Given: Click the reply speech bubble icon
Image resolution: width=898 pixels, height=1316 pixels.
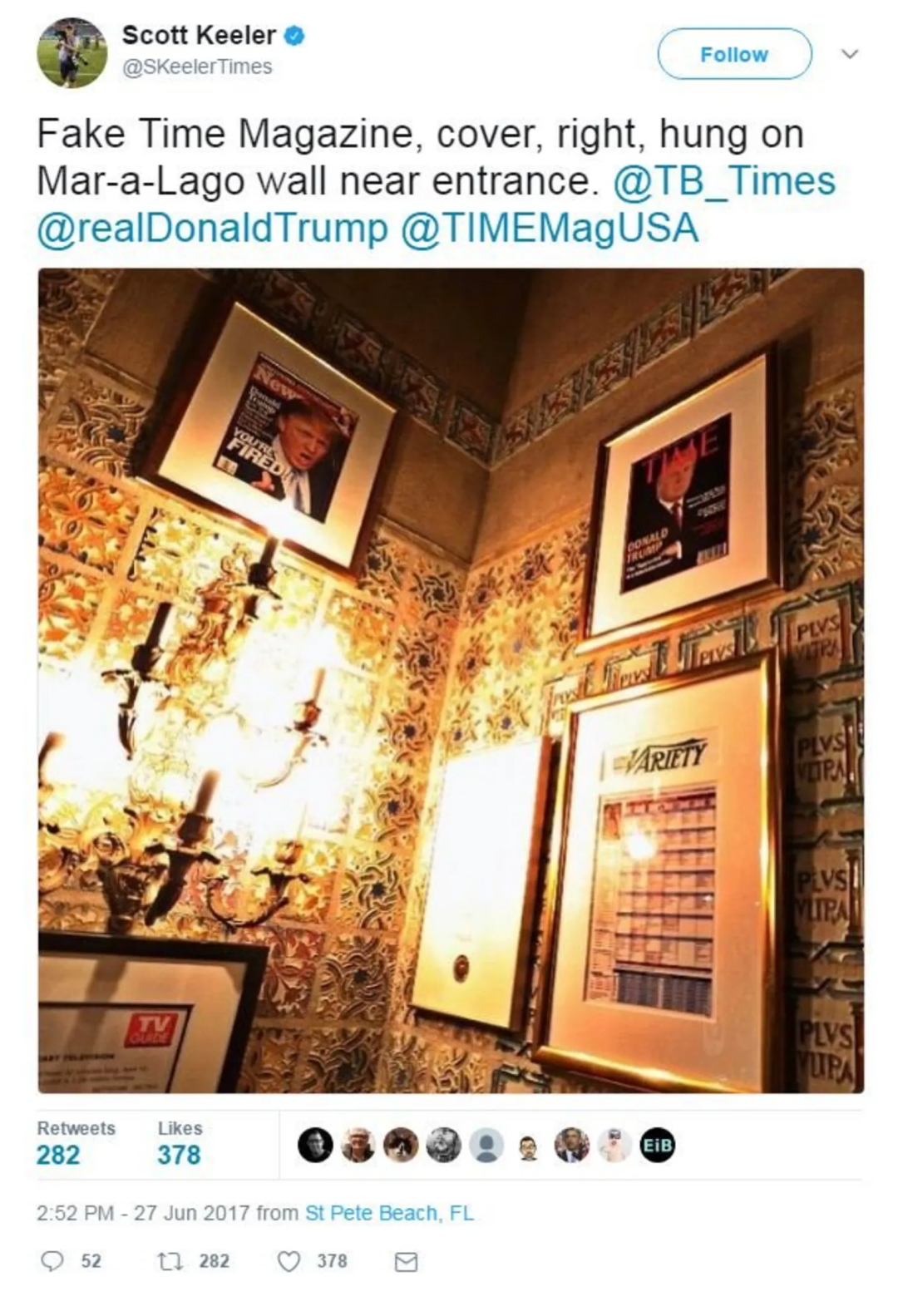Looking at the screenshot, I should click(x=52, y=1261).
